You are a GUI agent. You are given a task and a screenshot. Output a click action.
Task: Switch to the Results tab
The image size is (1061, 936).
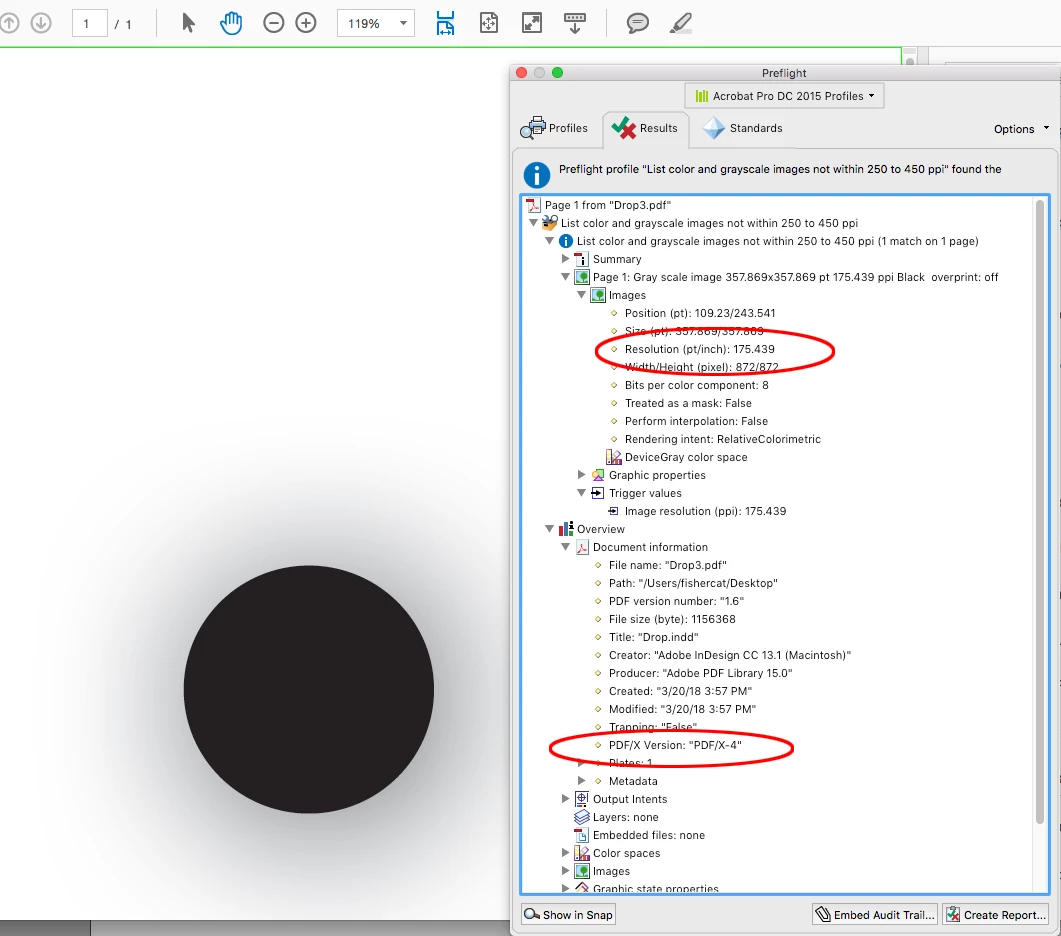point(645,128)
